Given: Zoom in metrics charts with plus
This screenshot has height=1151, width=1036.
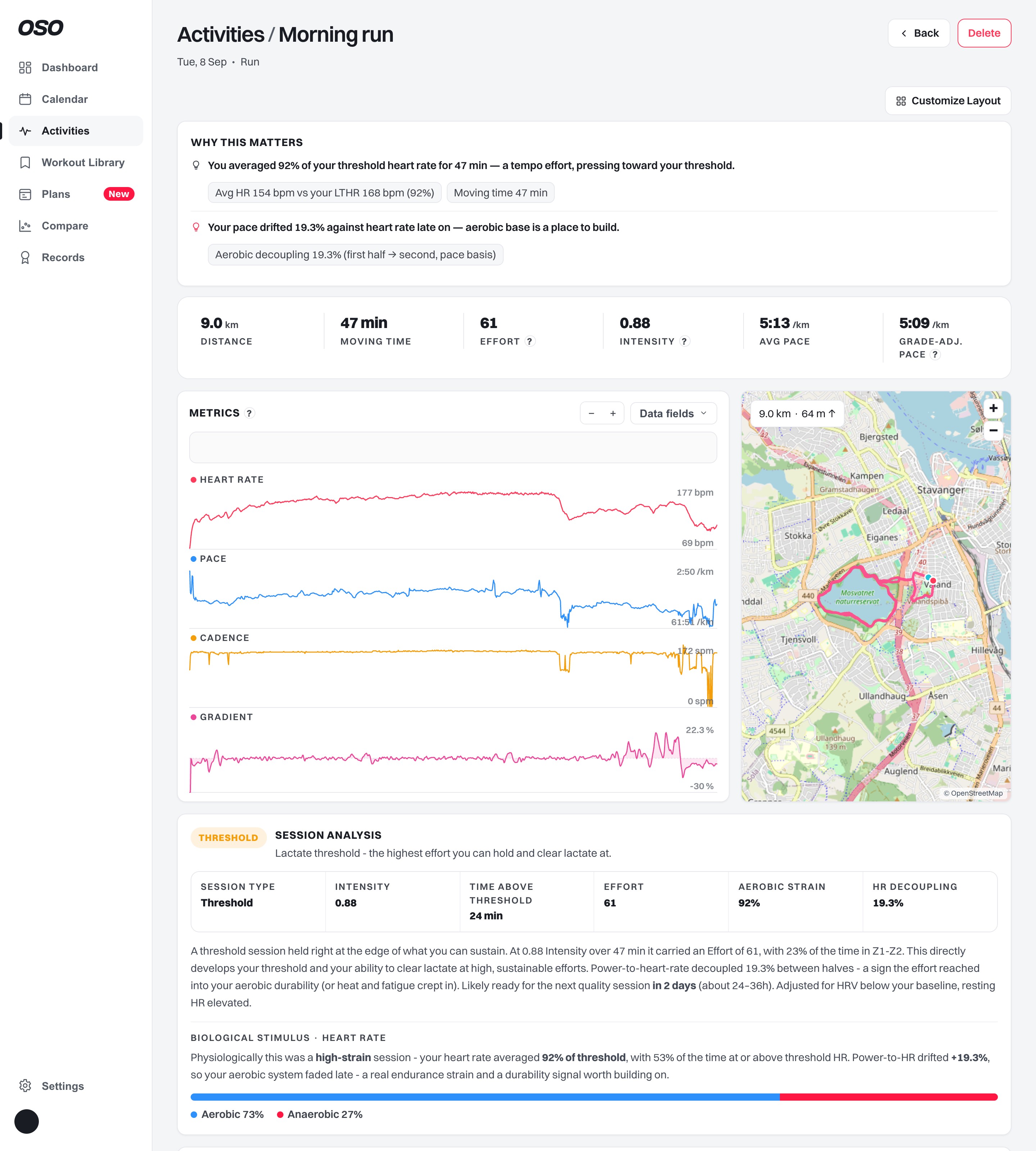Looking at the screenshot, I should tap(613, 413).
